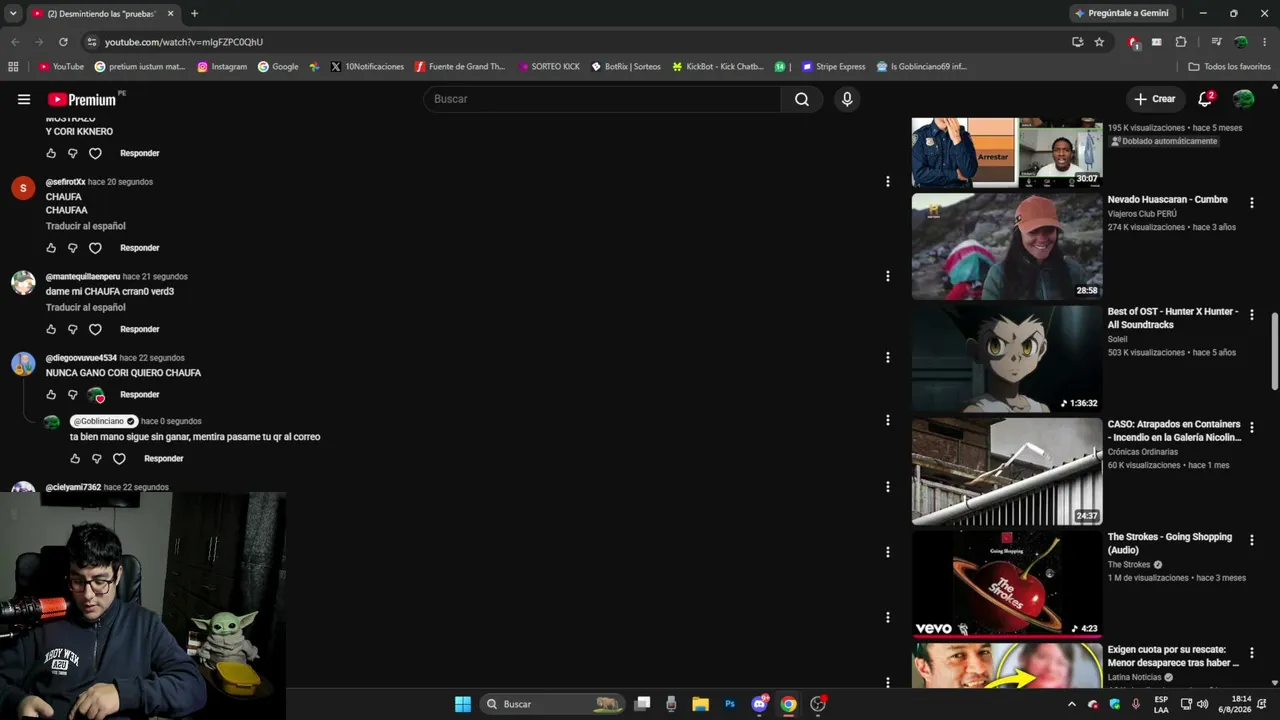Open the @Goblinciano channel name badge
1280x720 pixels.
104,421
